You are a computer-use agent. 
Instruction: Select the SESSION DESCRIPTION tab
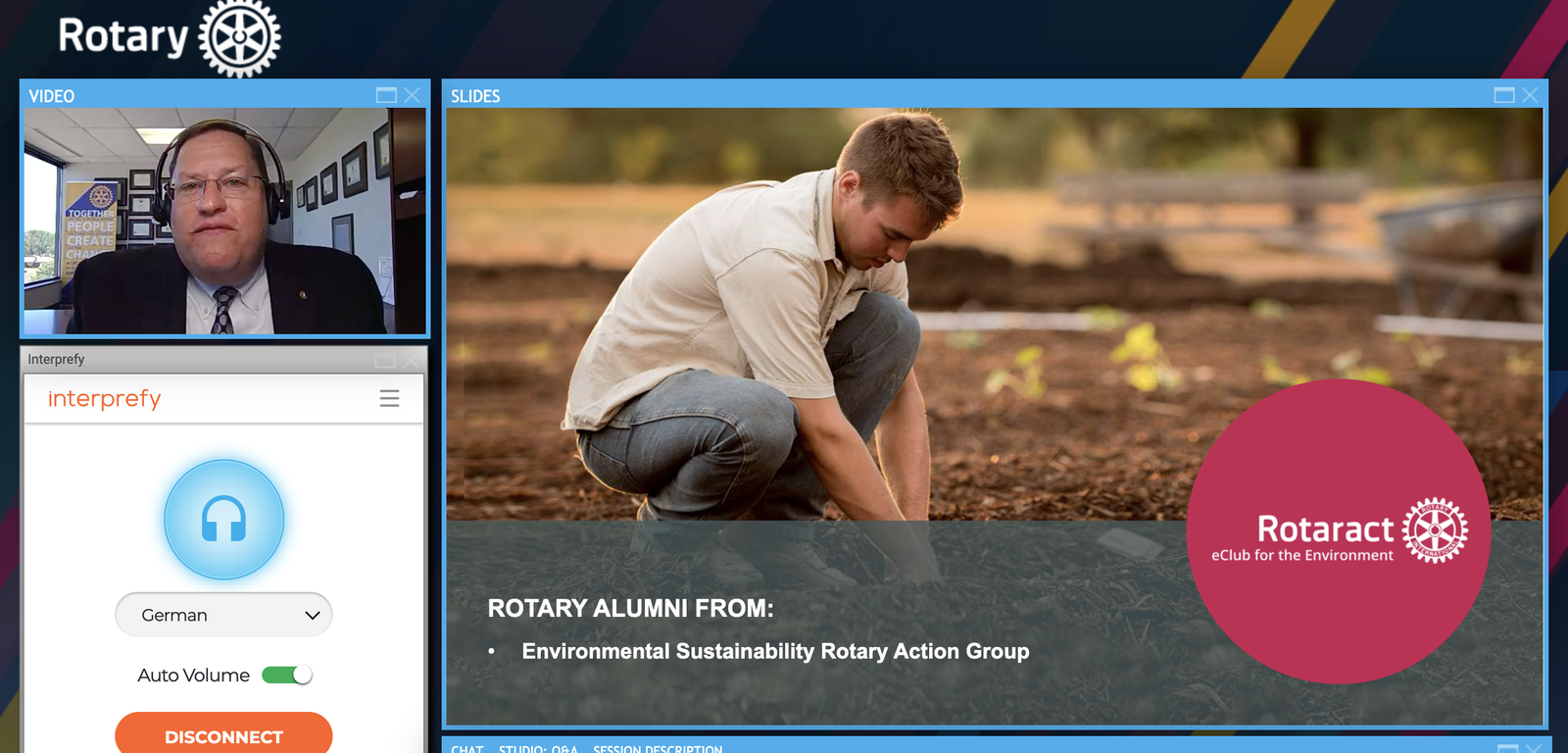658,749
